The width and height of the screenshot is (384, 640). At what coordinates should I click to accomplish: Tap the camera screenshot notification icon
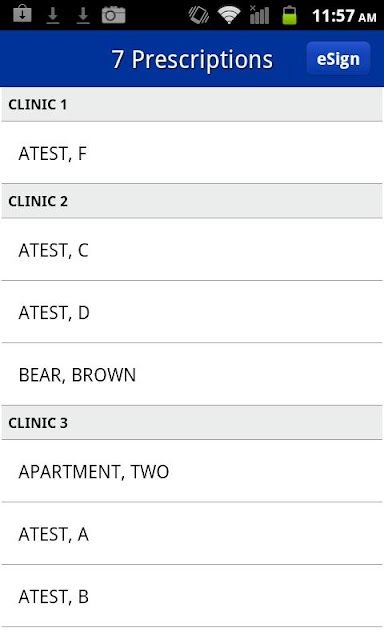pos(113,15)
